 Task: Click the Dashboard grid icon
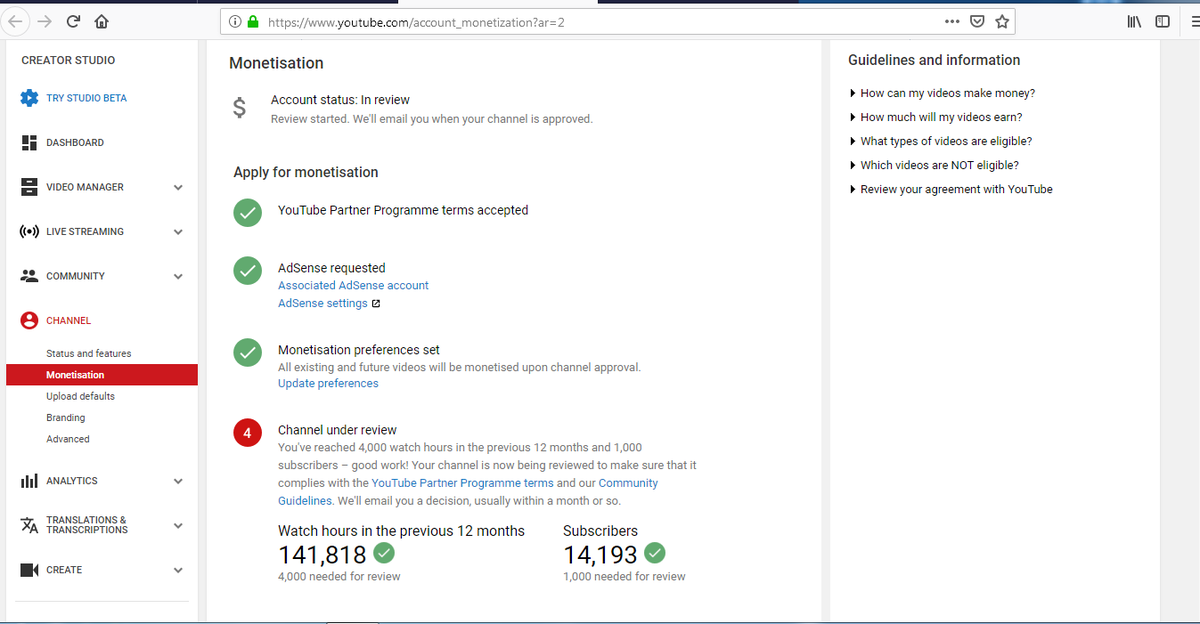coord(30,142)
